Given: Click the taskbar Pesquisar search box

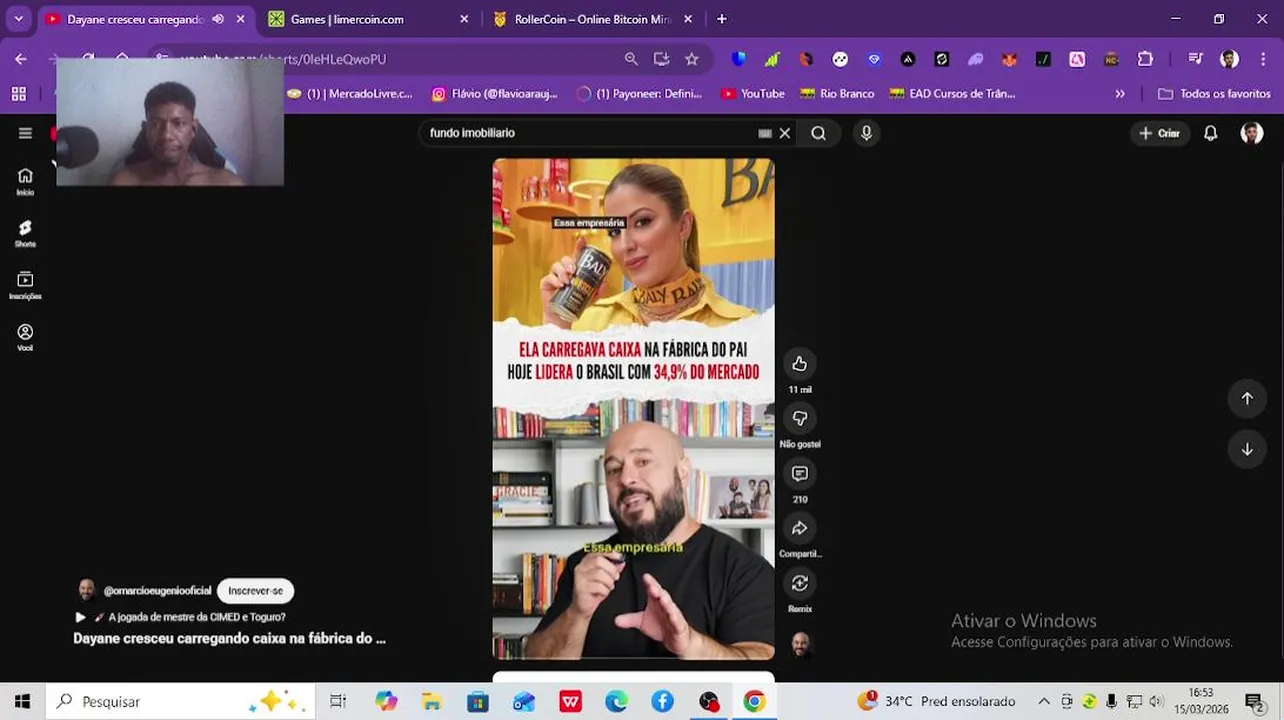Looking at the screenshot, I should pos(180,701).
